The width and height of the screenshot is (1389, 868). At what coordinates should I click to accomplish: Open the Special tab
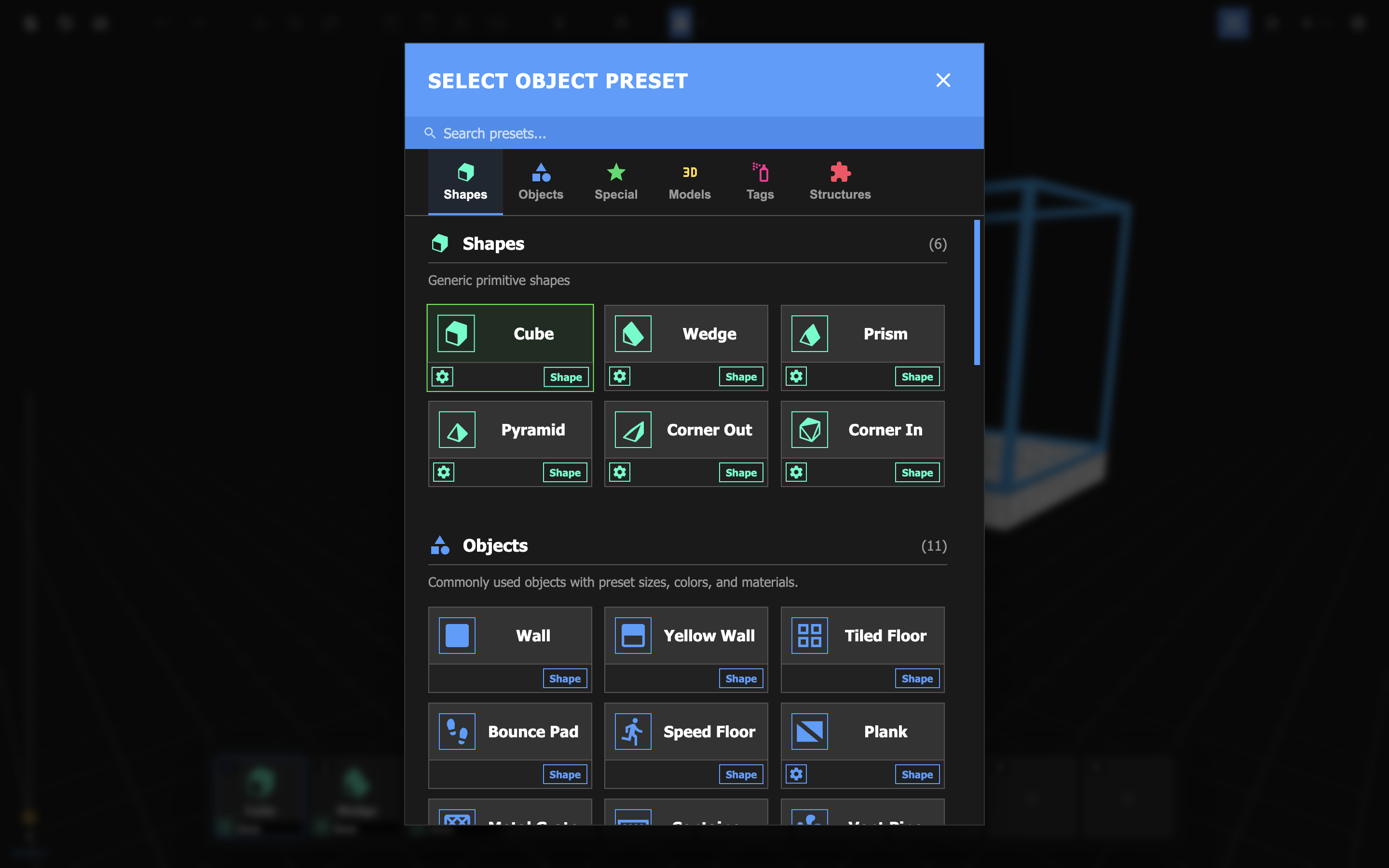click(x=616, y=182)
